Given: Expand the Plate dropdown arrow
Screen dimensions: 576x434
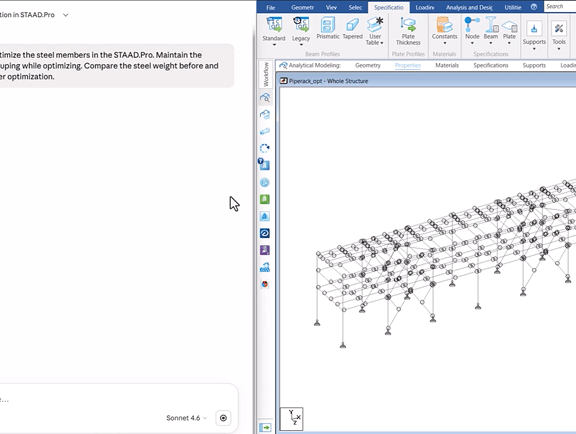Looking at the screenshot, I should 509,43.
